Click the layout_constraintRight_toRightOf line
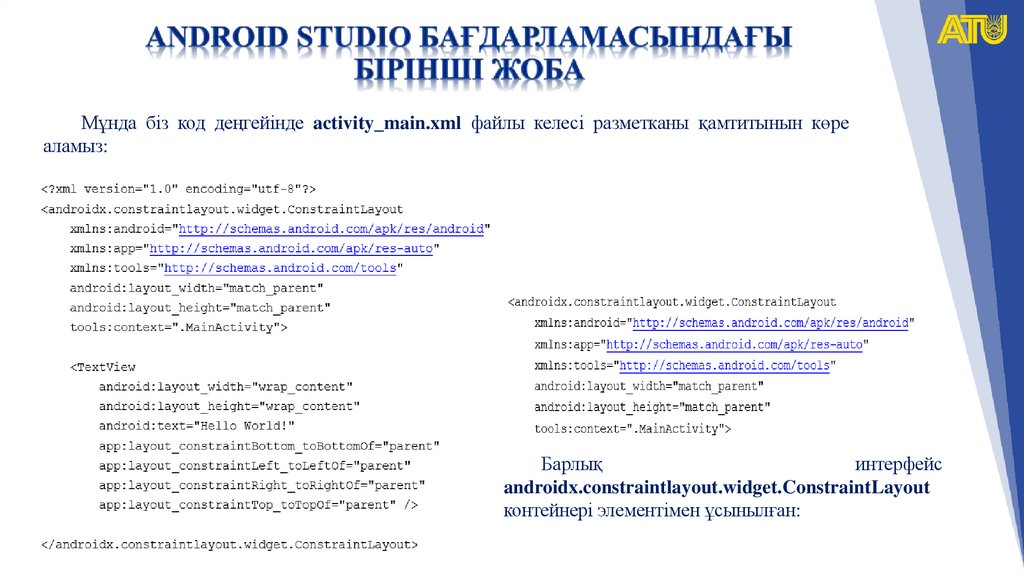This screenshot has width=1024, height=574. [262, 485]
